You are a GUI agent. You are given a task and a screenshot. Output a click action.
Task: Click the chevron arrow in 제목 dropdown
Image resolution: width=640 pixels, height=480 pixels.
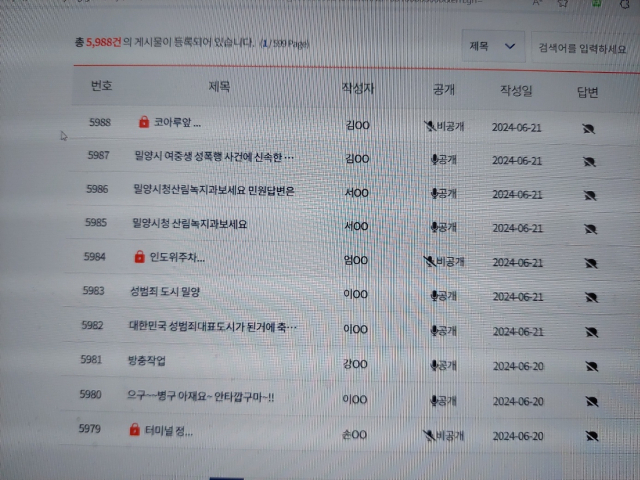point(510,46)
